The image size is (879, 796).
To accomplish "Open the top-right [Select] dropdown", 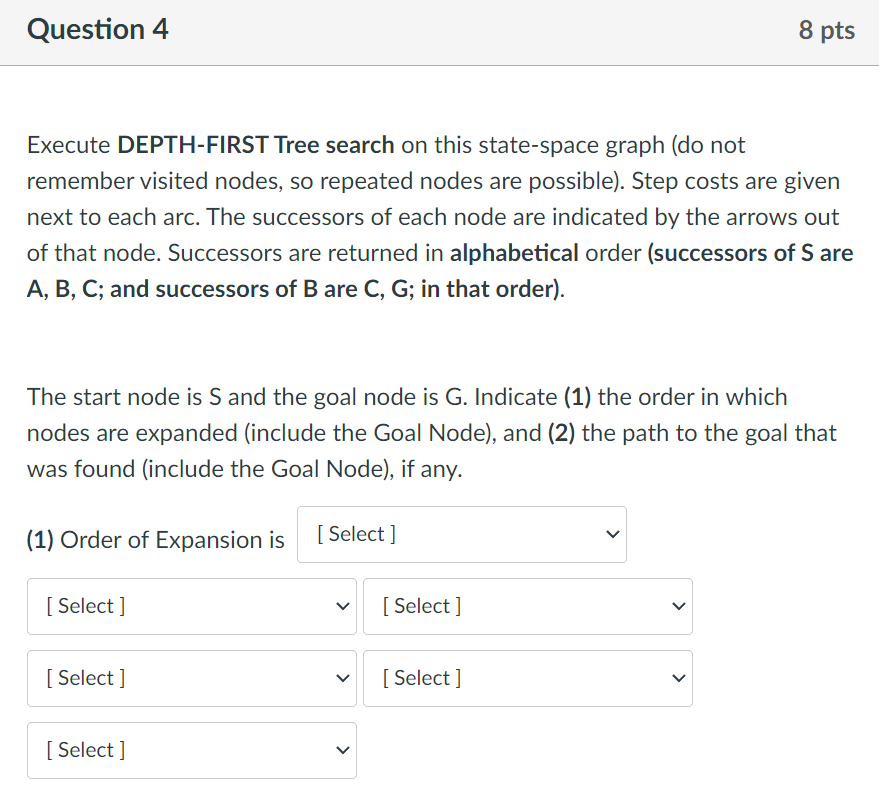I will tap(527, 606).
